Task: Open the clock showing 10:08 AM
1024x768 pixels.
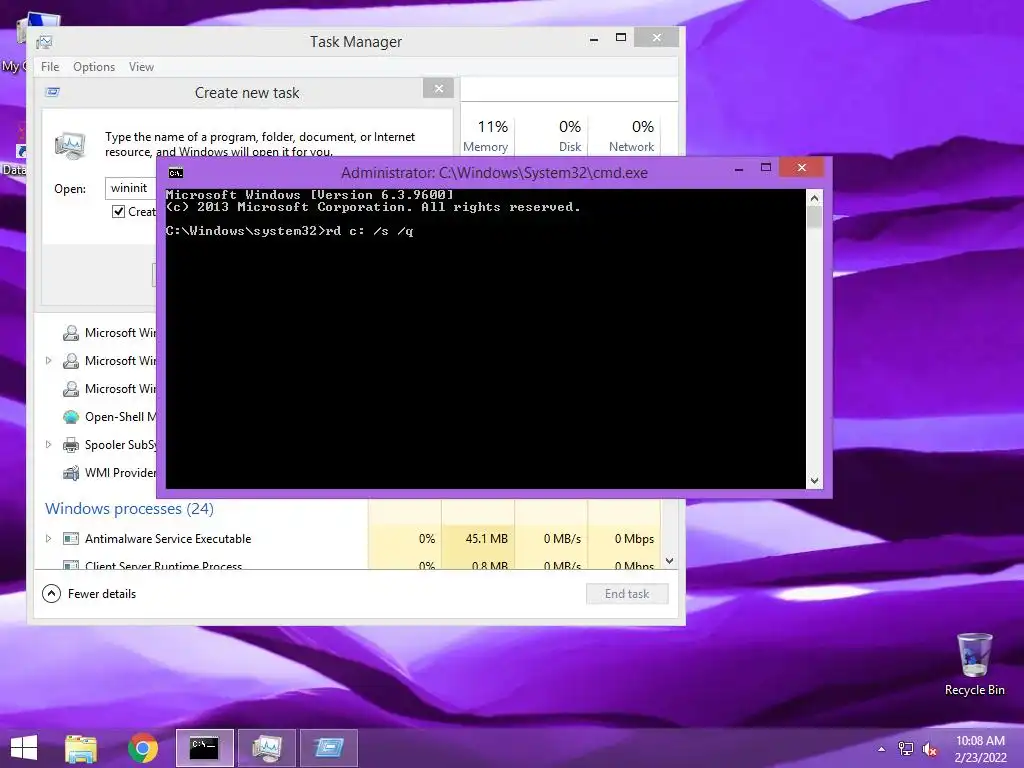Action: 980,748
